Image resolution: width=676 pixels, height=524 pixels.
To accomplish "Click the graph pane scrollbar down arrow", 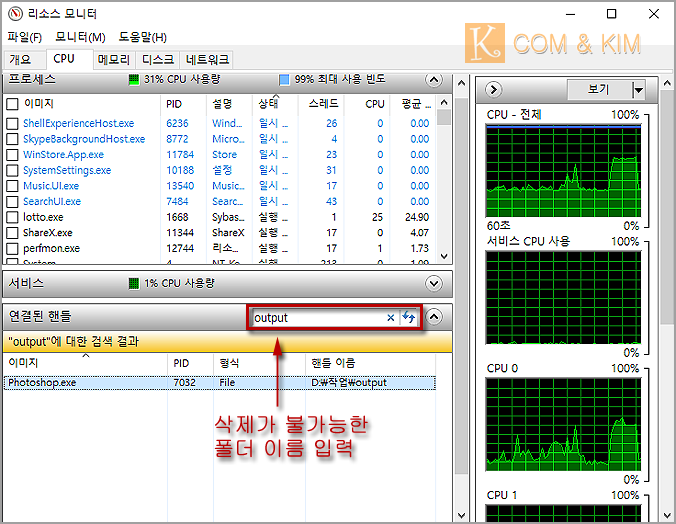I will click(x=667, y=515).
